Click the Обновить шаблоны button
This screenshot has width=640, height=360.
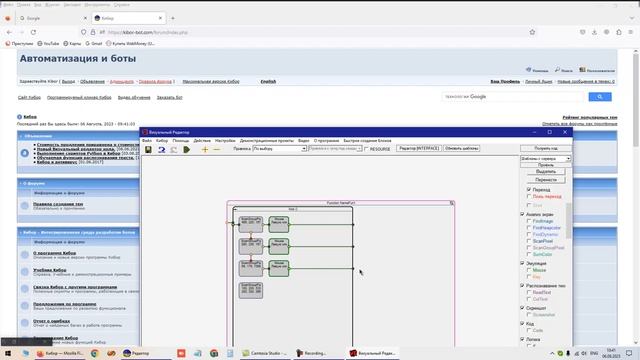pos(462,149)
